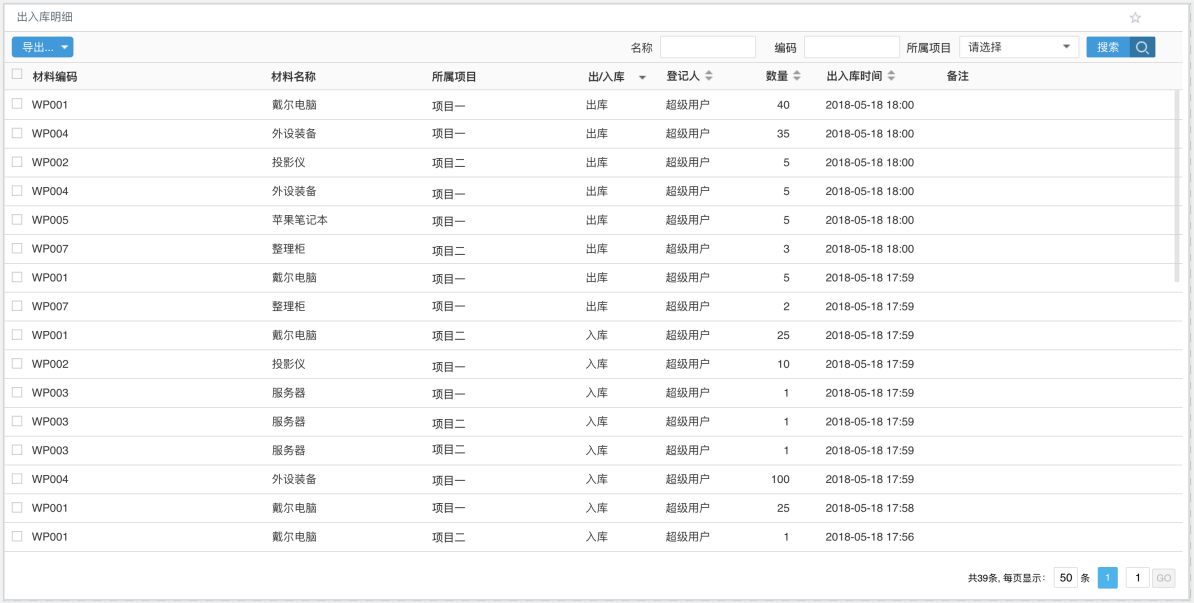Click the 名称 name input field
The width and height of the screenshot is (1194, 603).
coord(707,46)
